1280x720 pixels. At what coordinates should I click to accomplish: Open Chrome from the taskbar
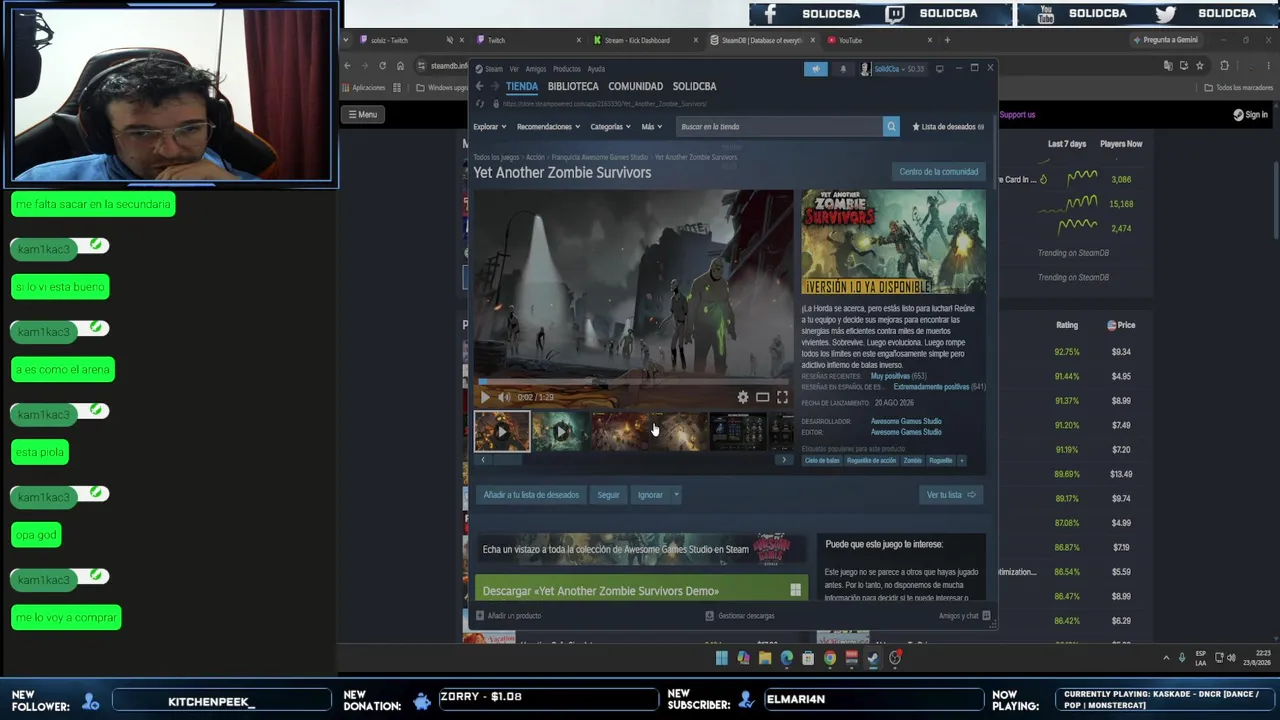pos(830,658)
